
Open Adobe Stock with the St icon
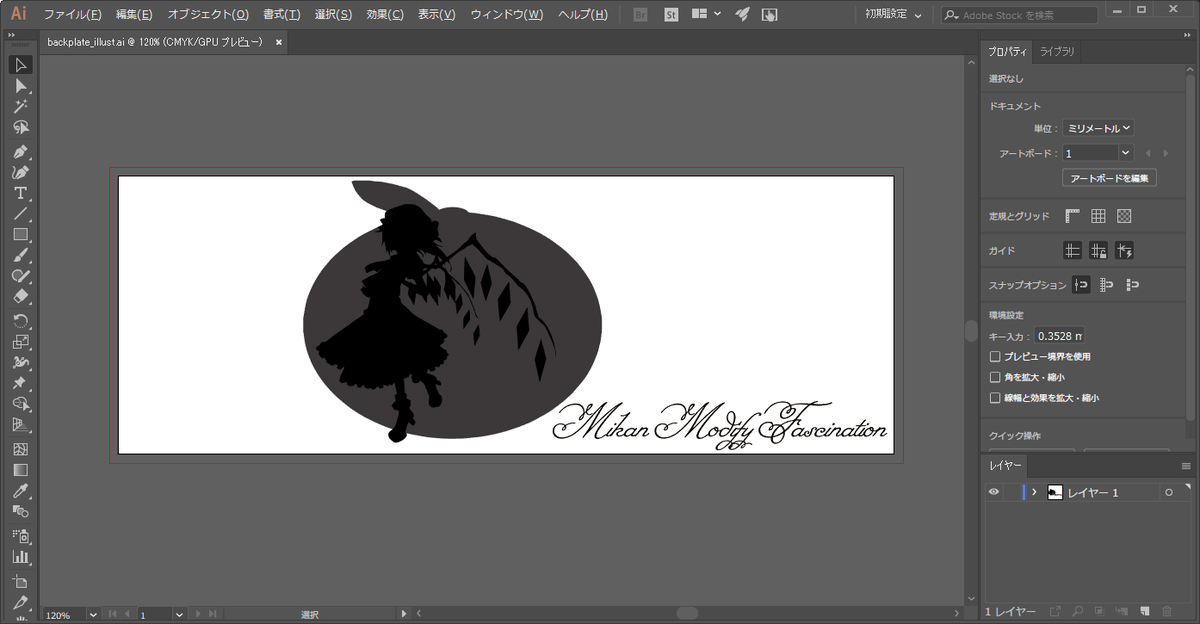(x=671, y=14)
